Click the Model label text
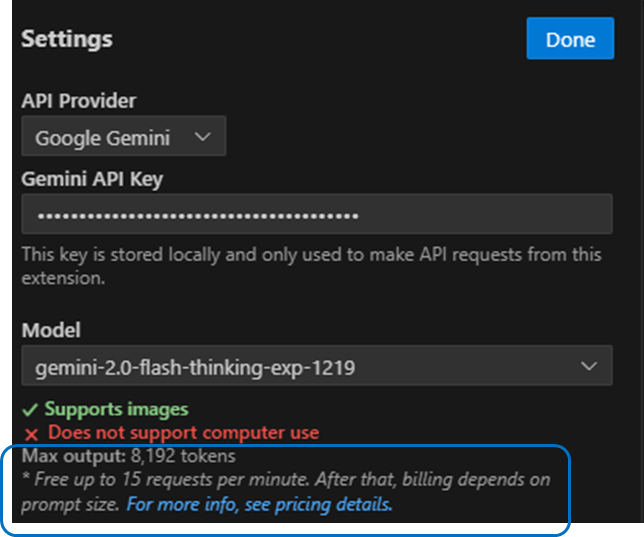The height and width of the screenshot is (537, 644). [x=51, y=330]
